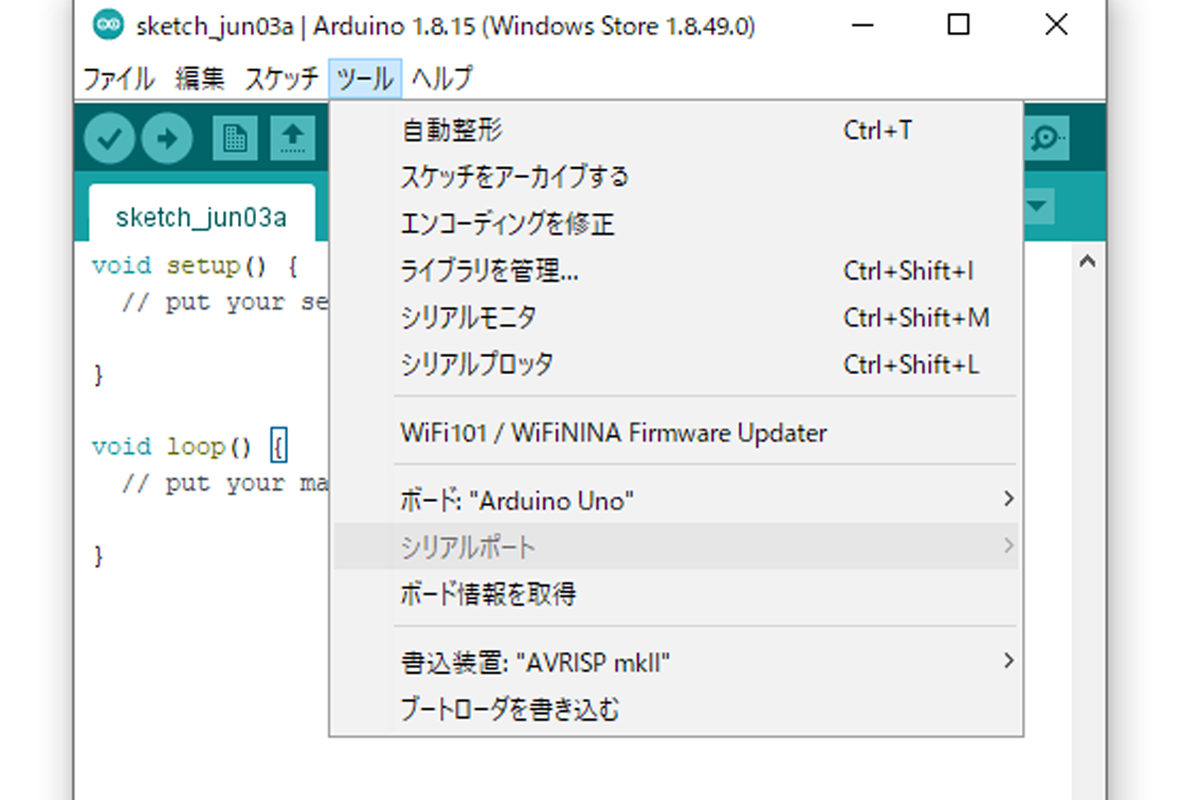Click the Upload arrow toolbar icon
This screenshot has width=1200, height=800.
pos(167,138)
